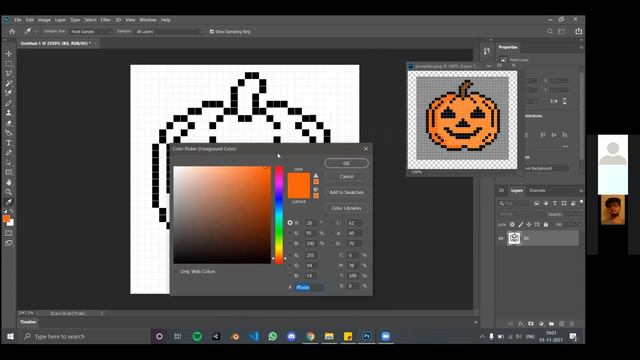Click lock position icon in Layers
The width and height of the screenshot is (640, 360).
[529, 224]
